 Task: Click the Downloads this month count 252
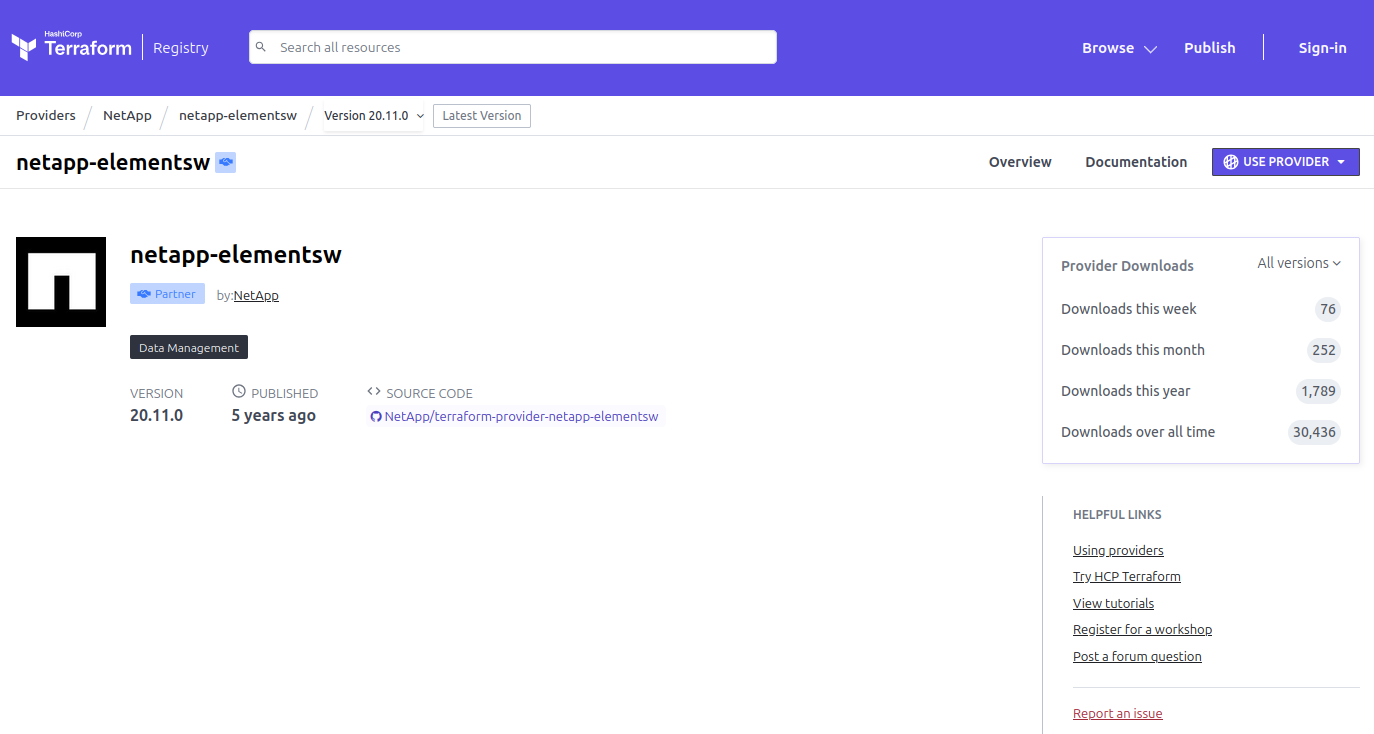click(x=1324, y=350)
